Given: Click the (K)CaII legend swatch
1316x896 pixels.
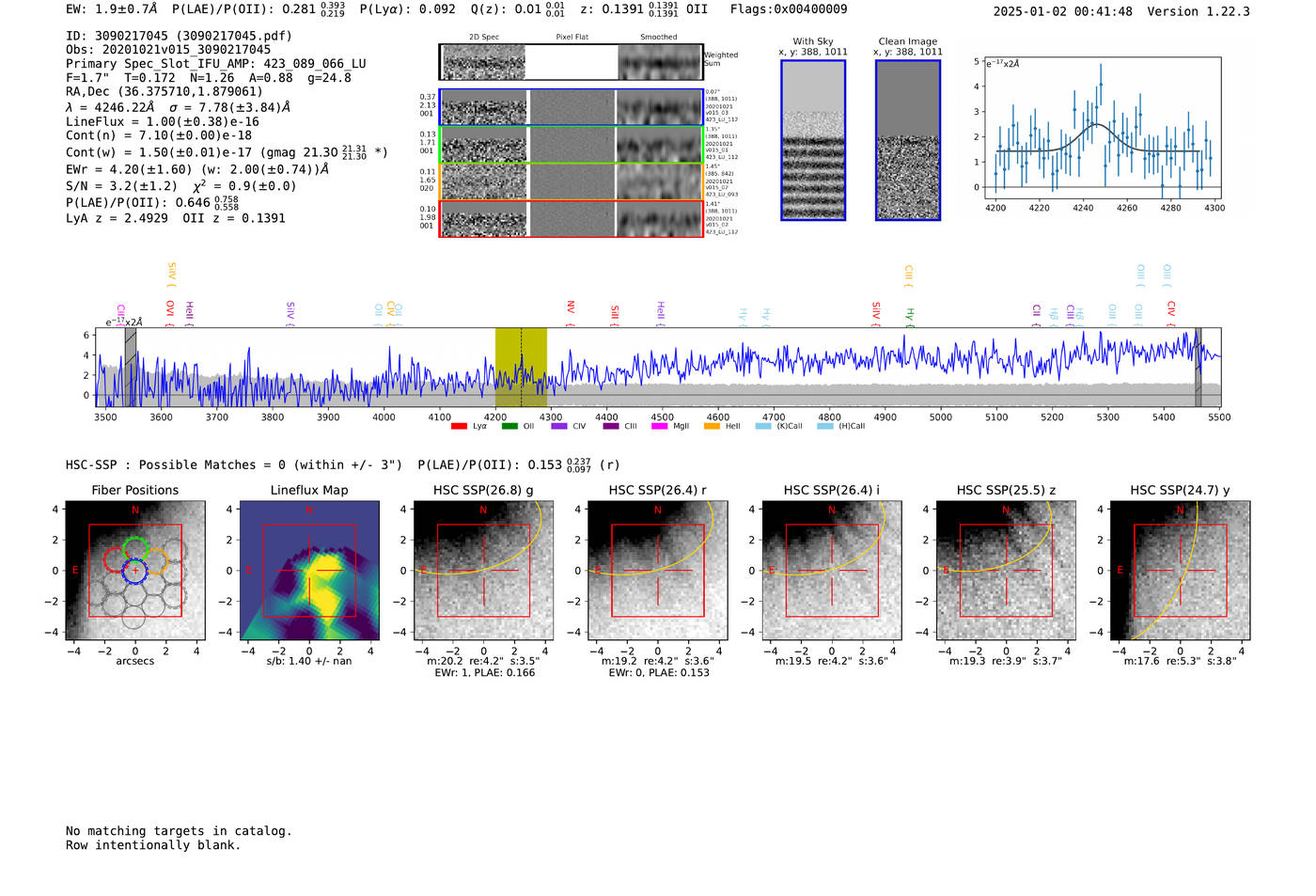Looking at the screenshot, I should [x=763, y=426].
